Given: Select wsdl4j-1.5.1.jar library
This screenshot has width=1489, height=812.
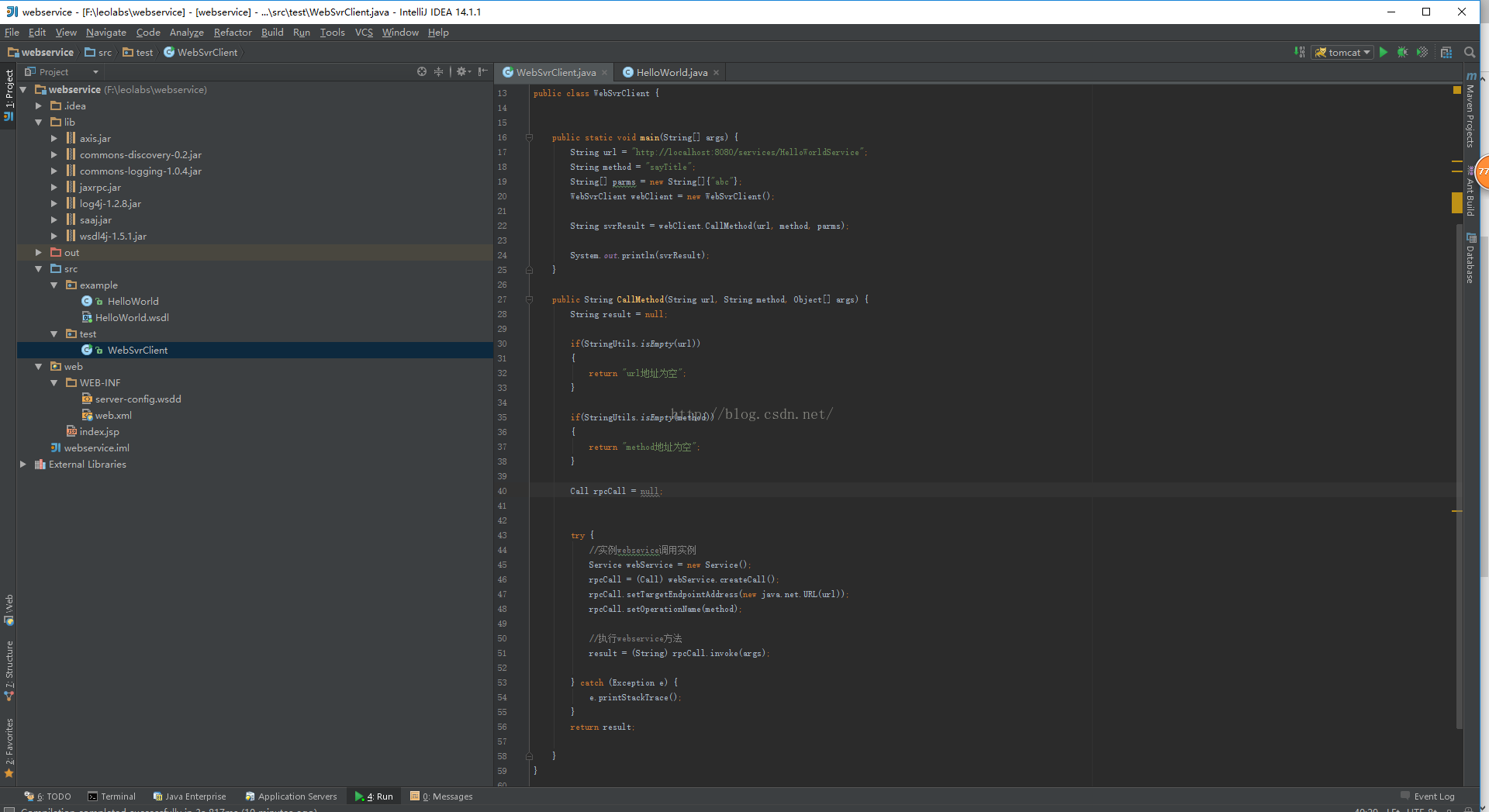Looking at the screenshot, I should 112,237.
